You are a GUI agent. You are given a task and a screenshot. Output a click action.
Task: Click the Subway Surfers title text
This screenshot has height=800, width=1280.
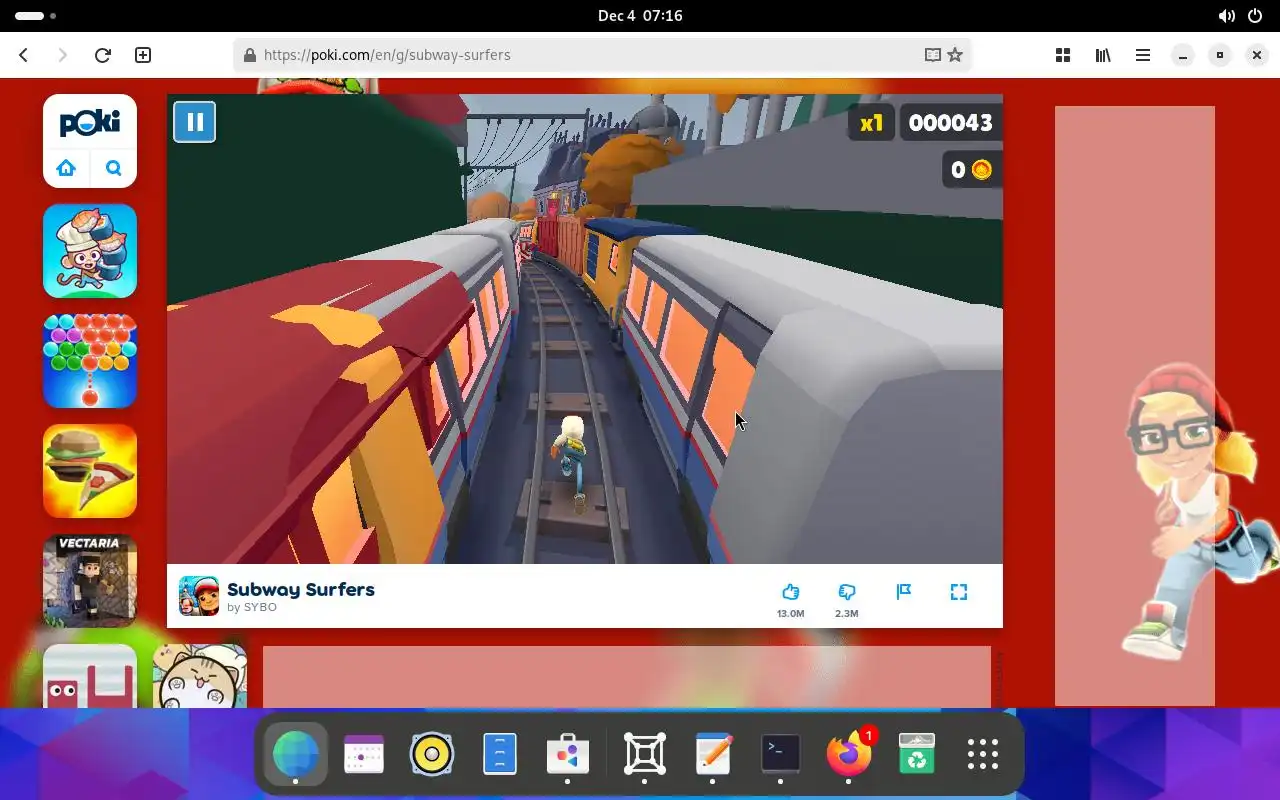point(301,589)
